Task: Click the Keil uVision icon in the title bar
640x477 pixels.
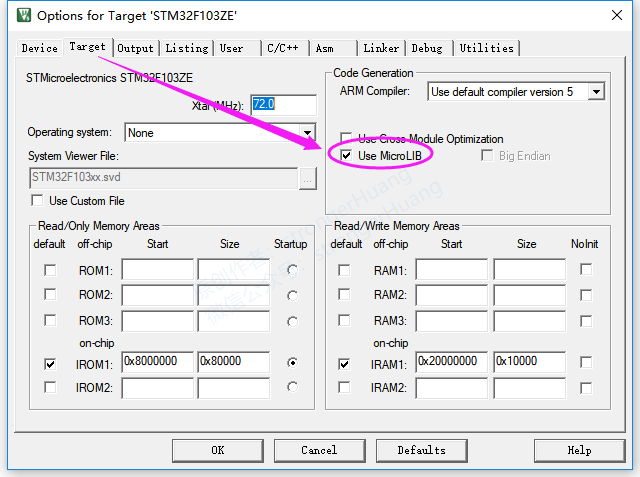Action: point(24,15)
